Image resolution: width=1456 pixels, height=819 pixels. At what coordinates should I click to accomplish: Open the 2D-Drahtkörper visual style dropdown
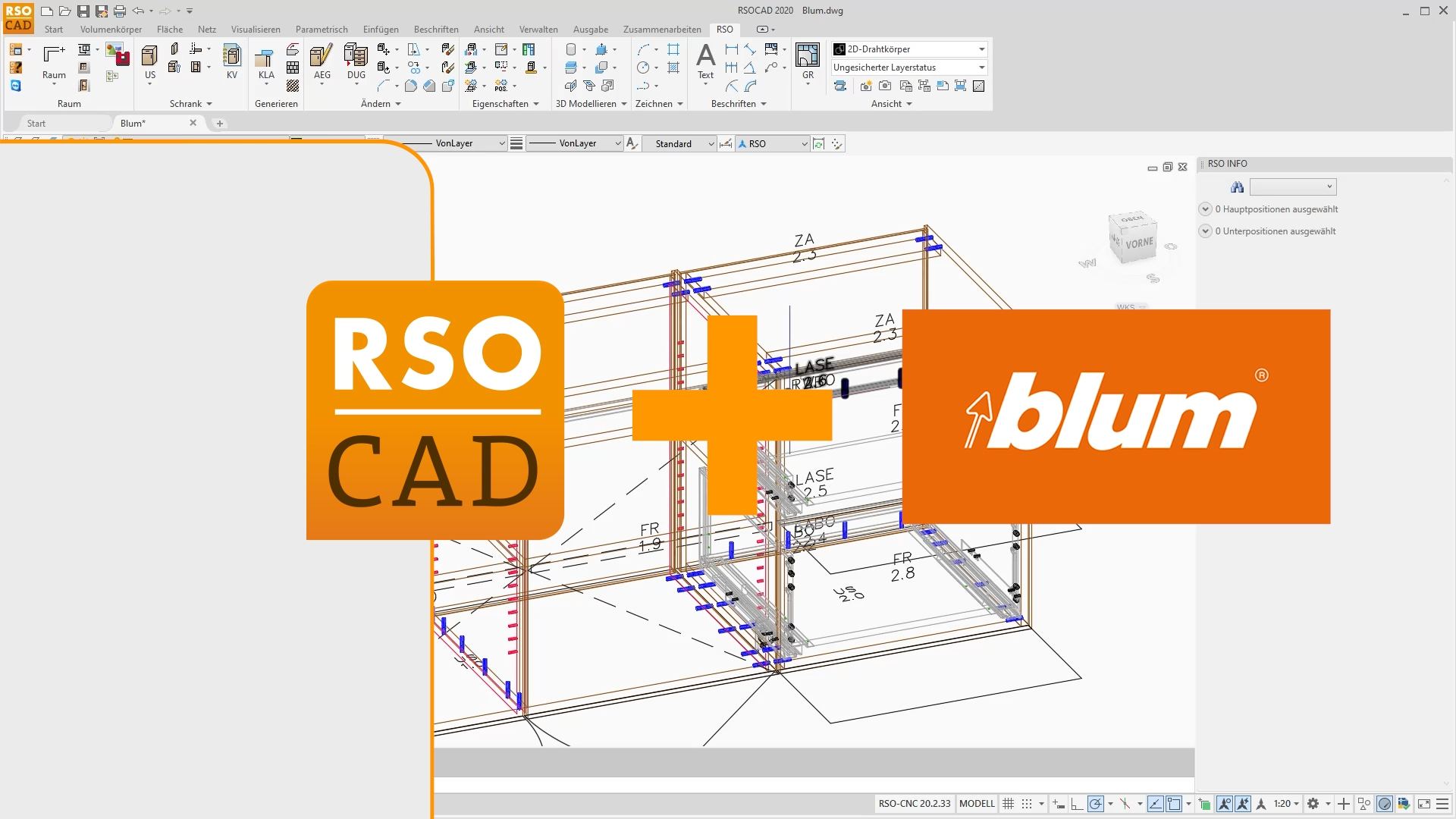click(981, 49)
